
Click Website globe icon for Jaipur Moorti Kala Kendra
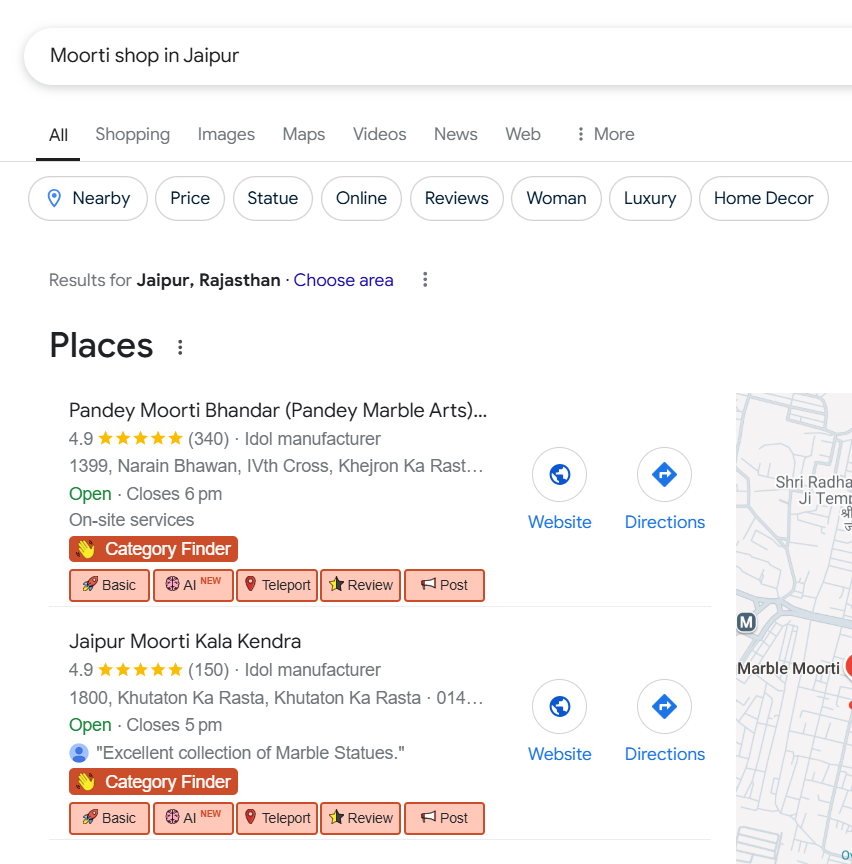click(x=560, y=707)
